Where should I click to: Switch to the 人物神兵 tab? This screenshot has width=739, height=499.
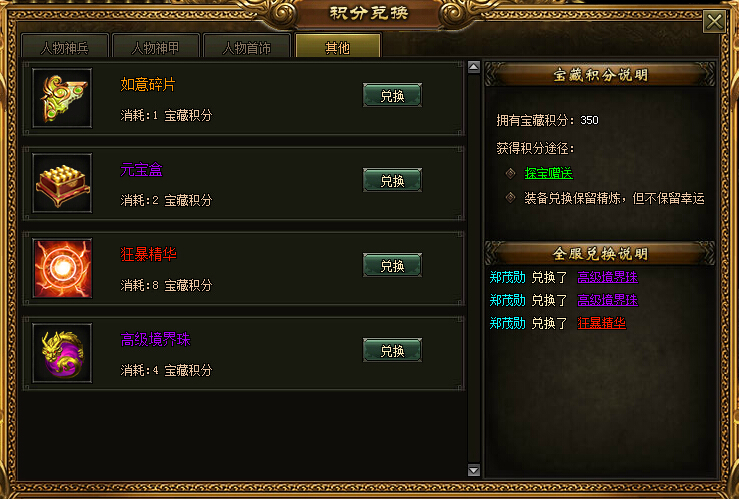(65, 47)
